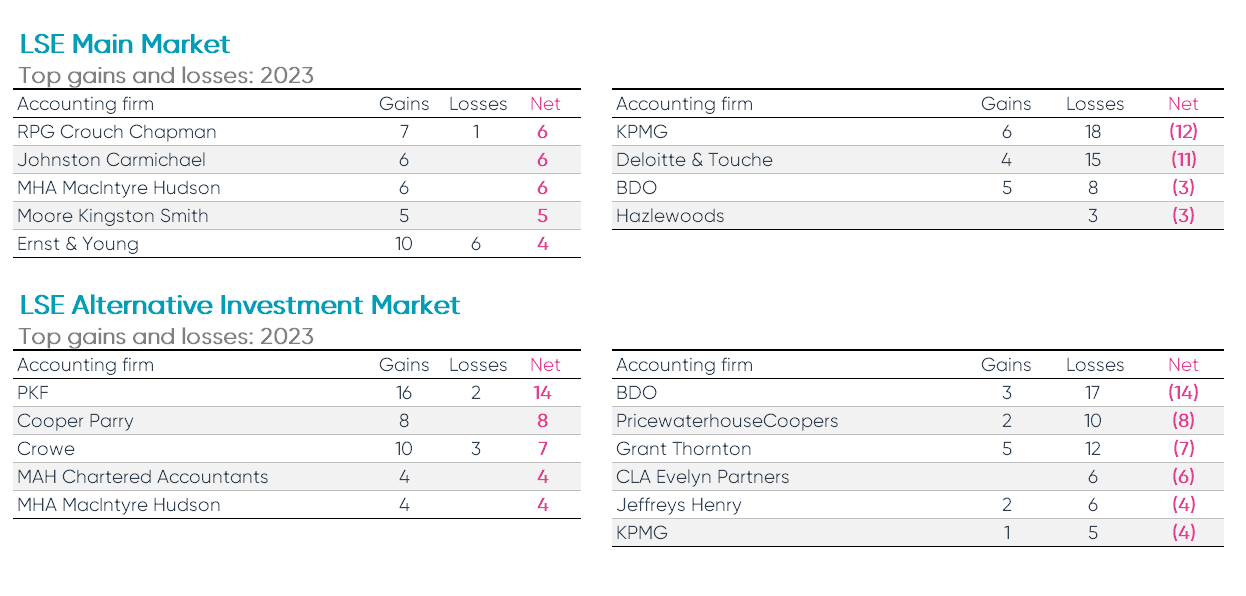Select the PKF firm name
Viewport: 1246px width, 596px height.
pos(33,393)
